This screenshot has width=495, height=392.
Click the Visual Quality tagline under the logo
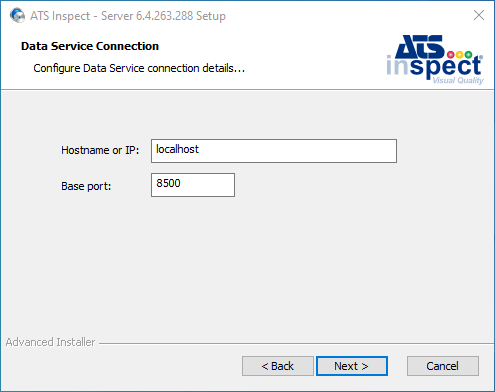point(458,80)
